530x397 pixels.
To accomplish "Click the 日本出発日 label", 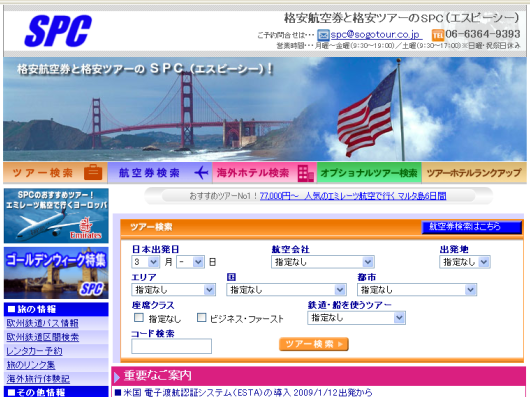I will pos(155,249).
